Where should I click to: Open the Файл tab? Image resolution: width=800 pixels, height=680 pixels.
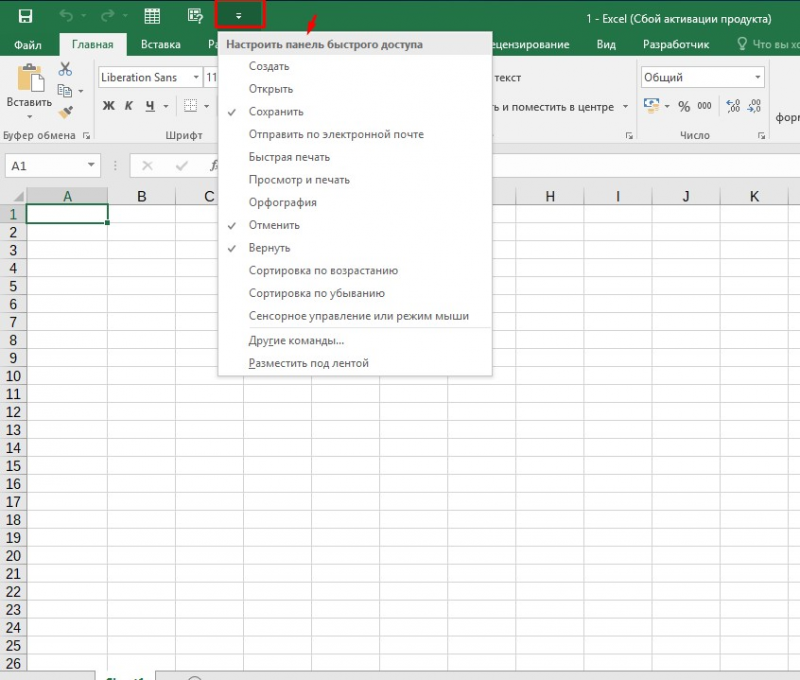28,45
